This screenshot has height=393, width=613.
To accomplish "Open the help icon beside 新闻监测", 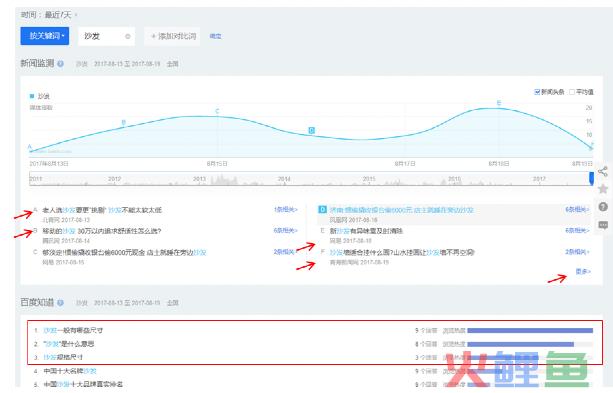I will click(x=60, y=63).
